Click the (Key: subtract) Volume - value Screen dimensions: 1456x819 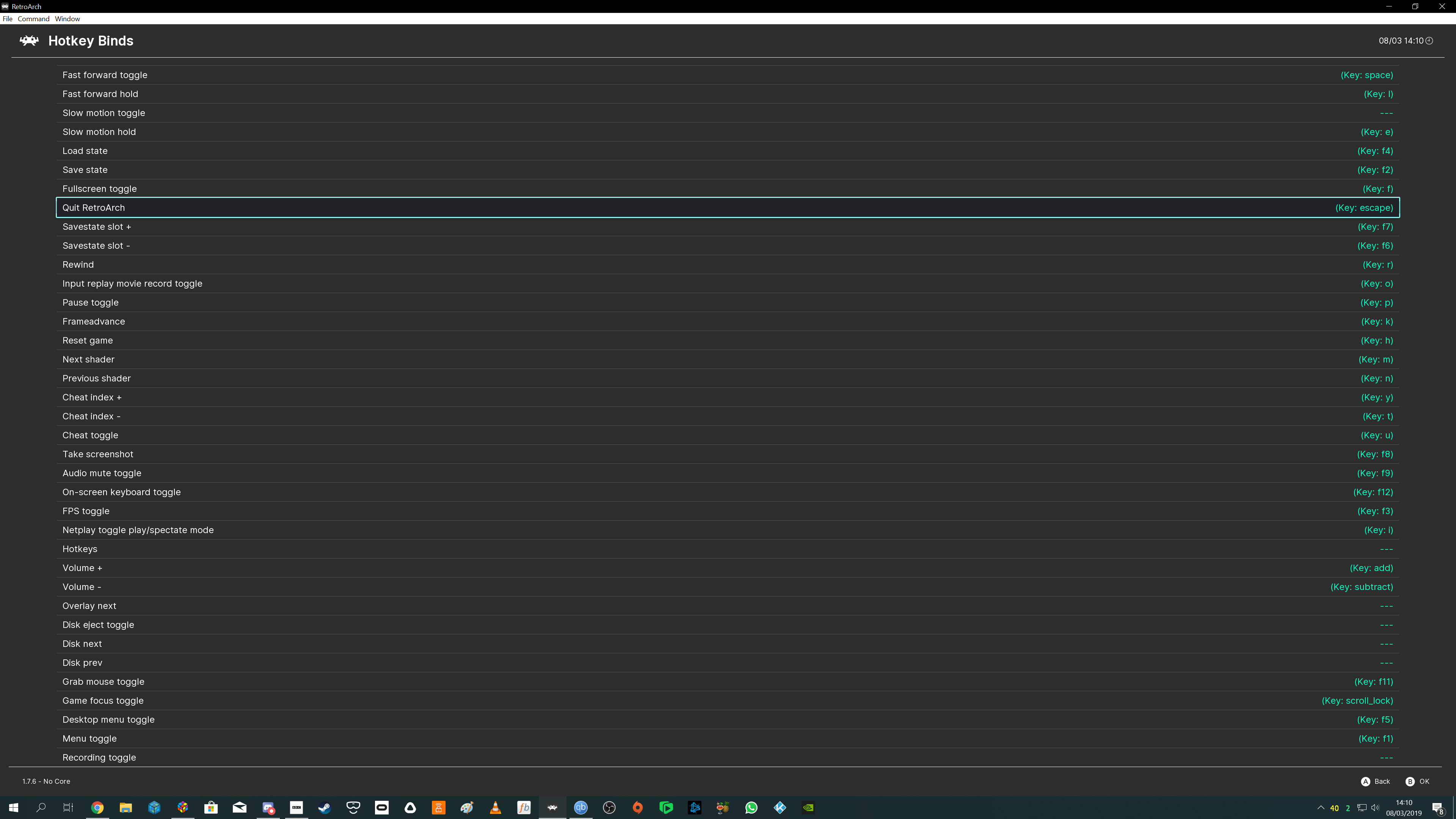[1362, 587]
